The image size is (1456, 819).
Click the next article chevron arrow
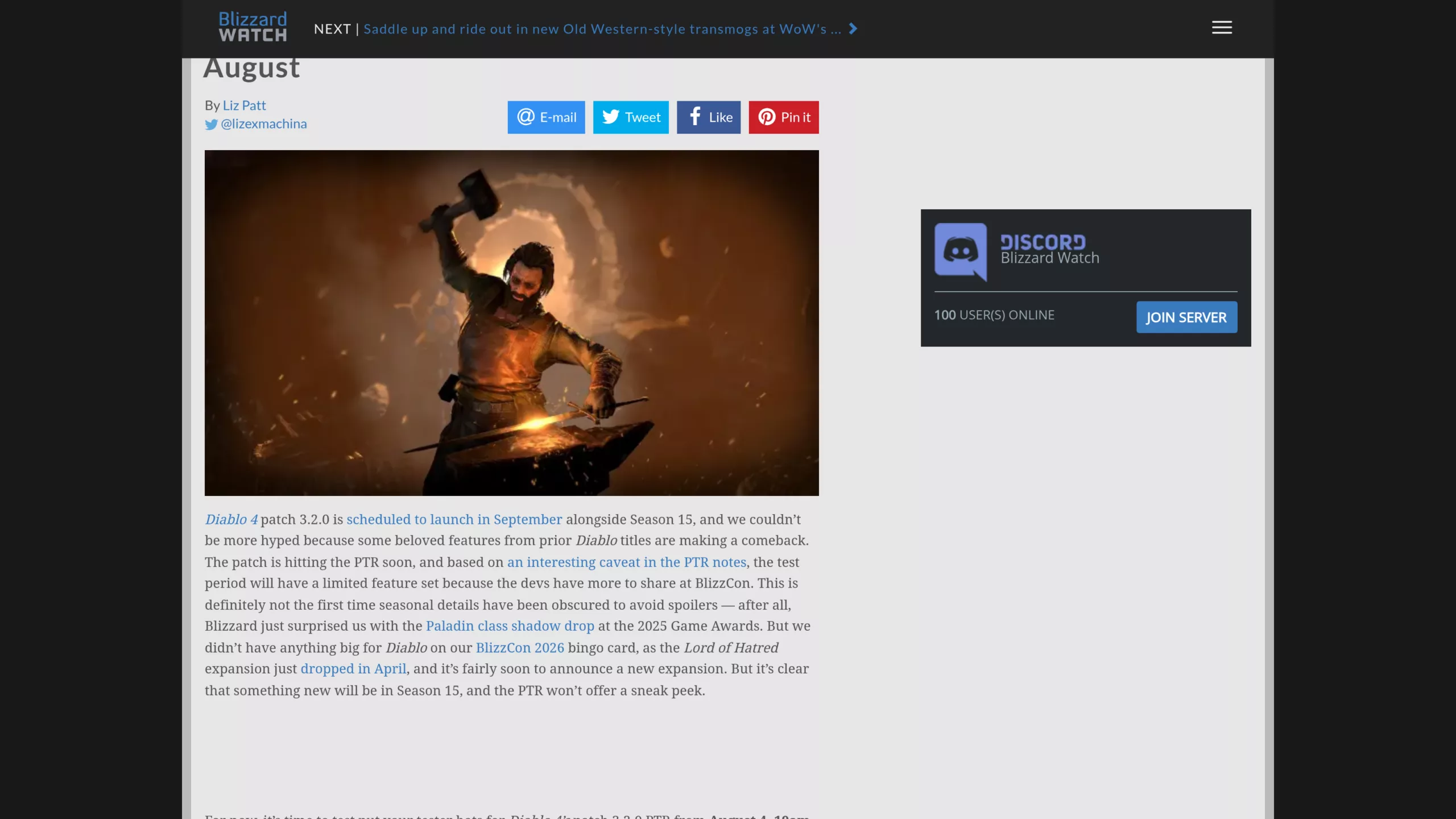tap(853, 28)
